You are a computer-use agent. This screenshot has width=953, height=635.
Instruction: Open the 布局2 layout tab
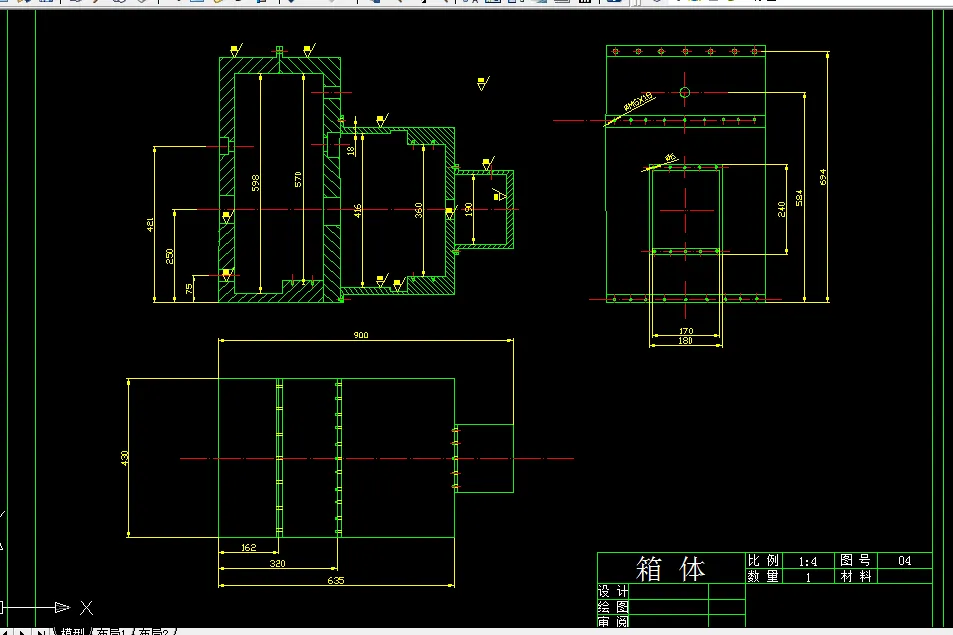tap(153, 631)
